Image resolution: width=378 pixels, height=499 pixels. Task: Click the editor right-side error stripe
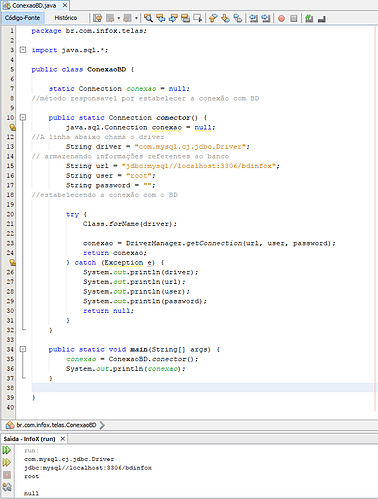pos(376,220)
